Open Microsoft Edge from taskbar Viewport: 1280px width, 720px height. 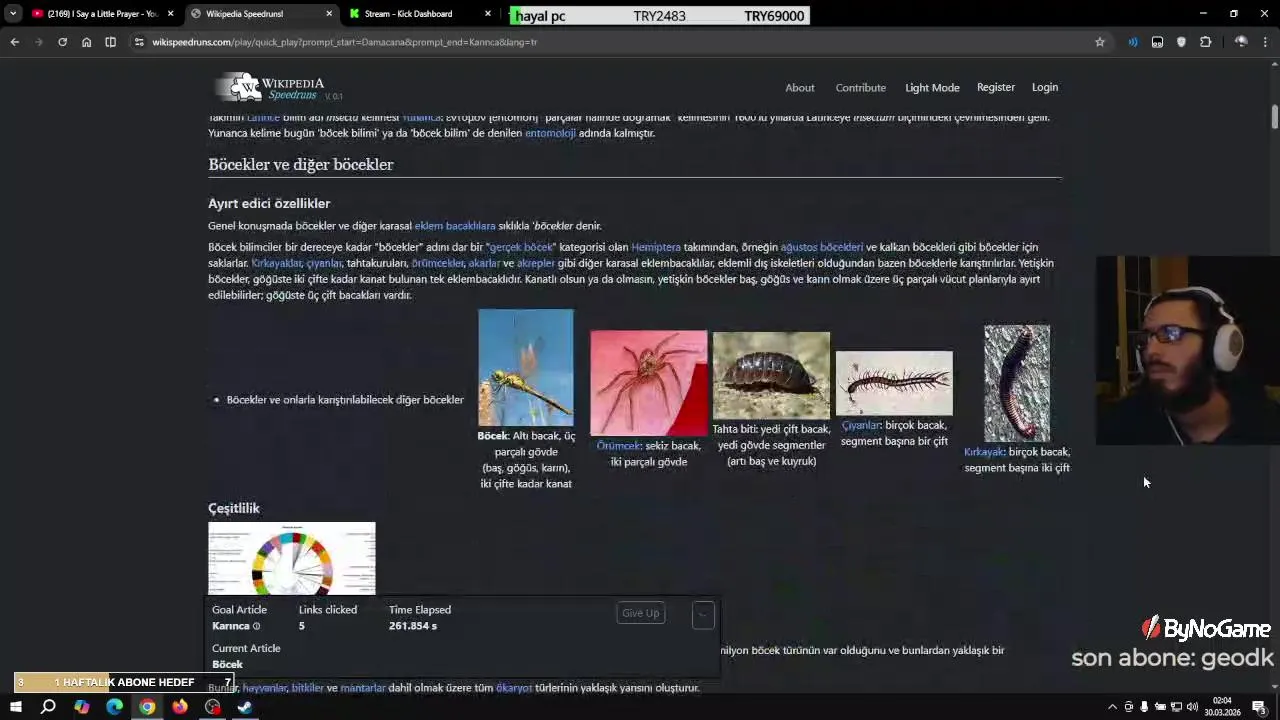pyautogui.click(x=114, y=707)
